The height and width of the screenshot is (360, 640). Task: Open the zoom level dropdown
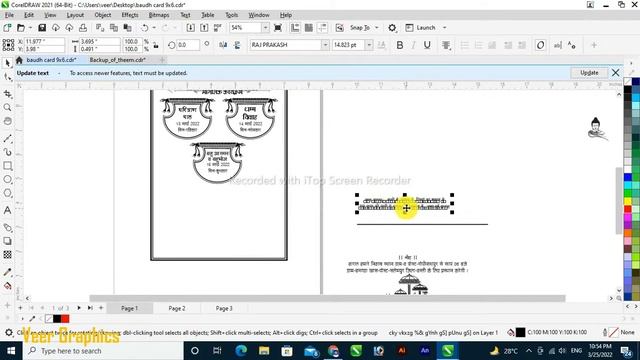click(265, 28)
